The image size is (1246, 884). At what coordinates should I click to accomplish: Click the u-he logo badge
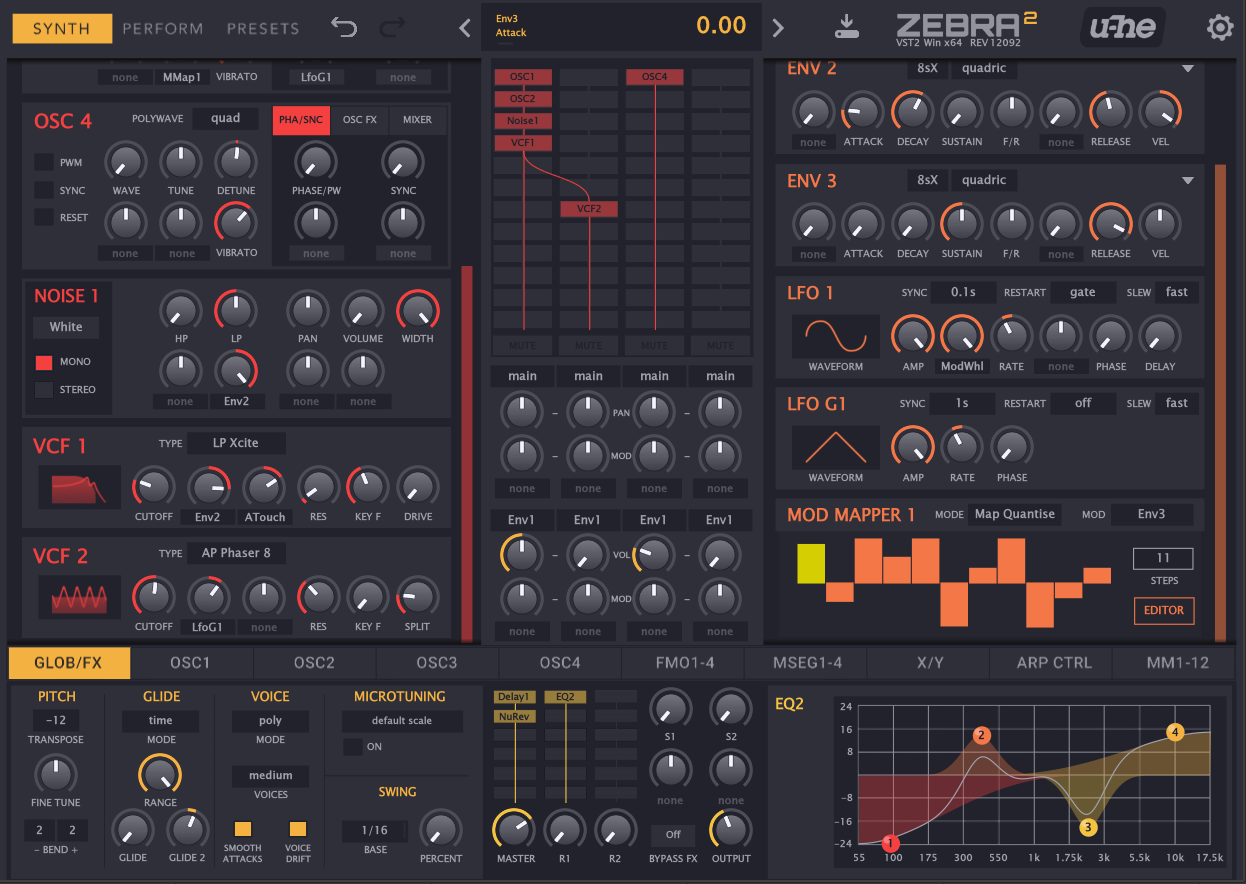(1123, 27)
